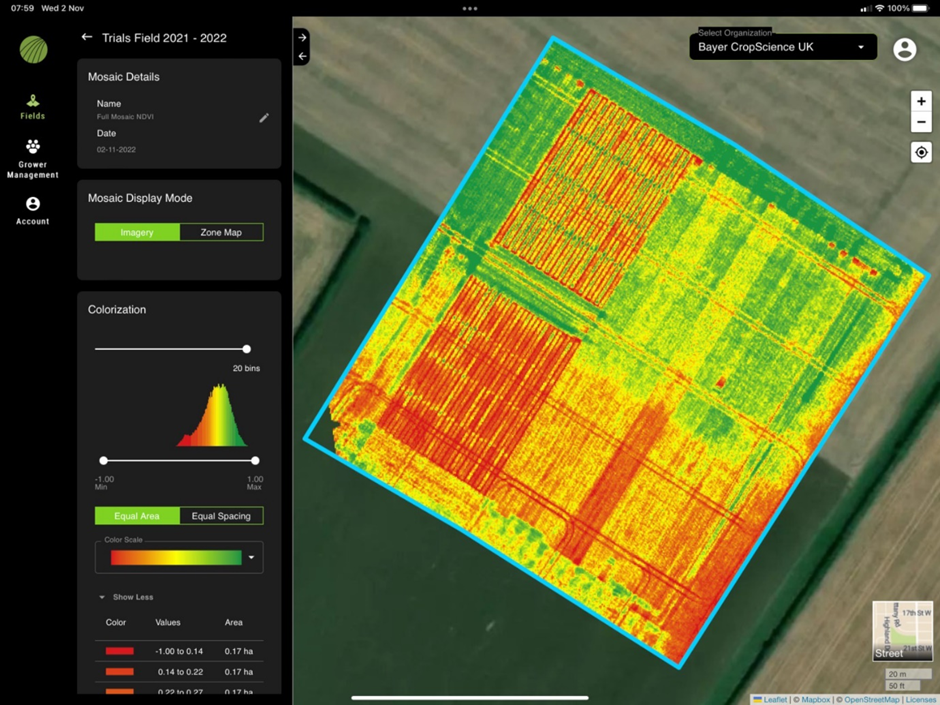940x705 pixels.
Task: Open the OpenStreetMap attribution link
Action: (x=872, y=700)
